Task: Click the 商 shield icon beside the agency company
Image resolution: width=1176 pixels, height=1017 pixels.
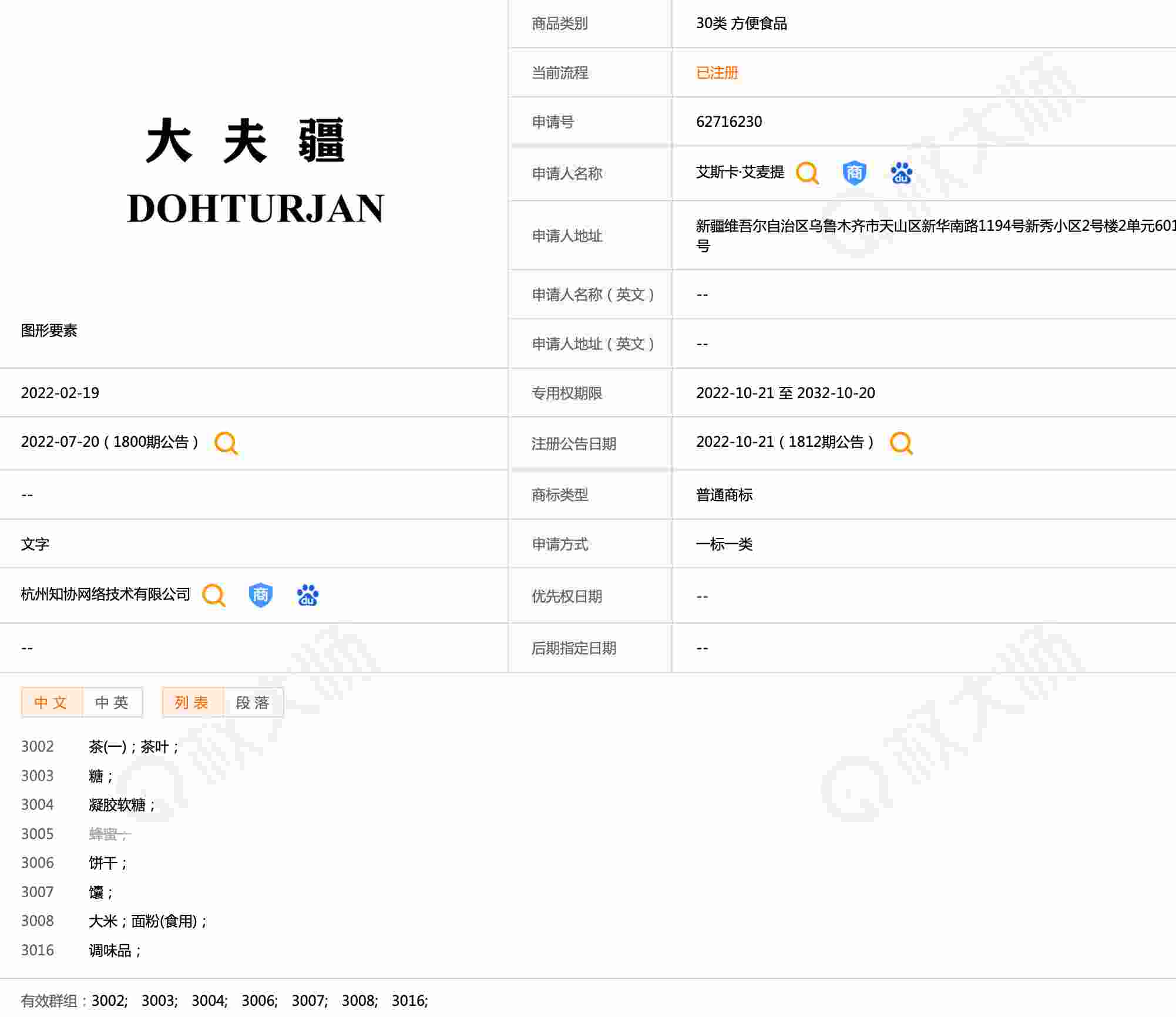Action: click(x=260, y=595)
